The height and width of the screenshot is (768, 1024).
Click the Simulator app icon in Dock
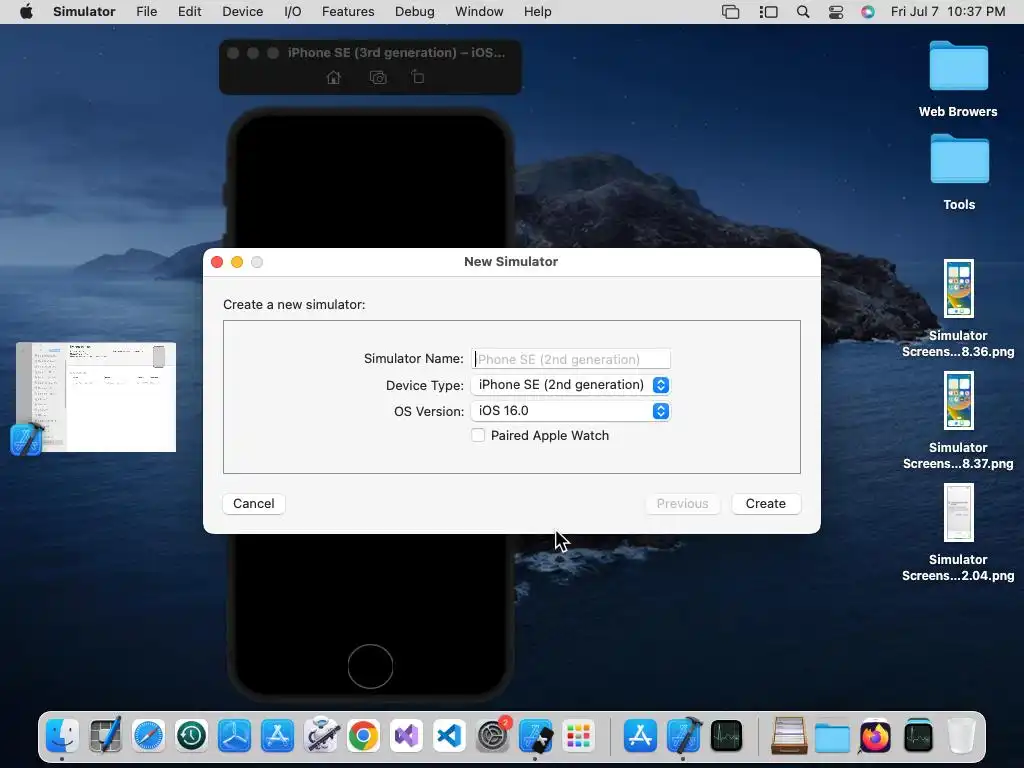[x=536, y=736]
